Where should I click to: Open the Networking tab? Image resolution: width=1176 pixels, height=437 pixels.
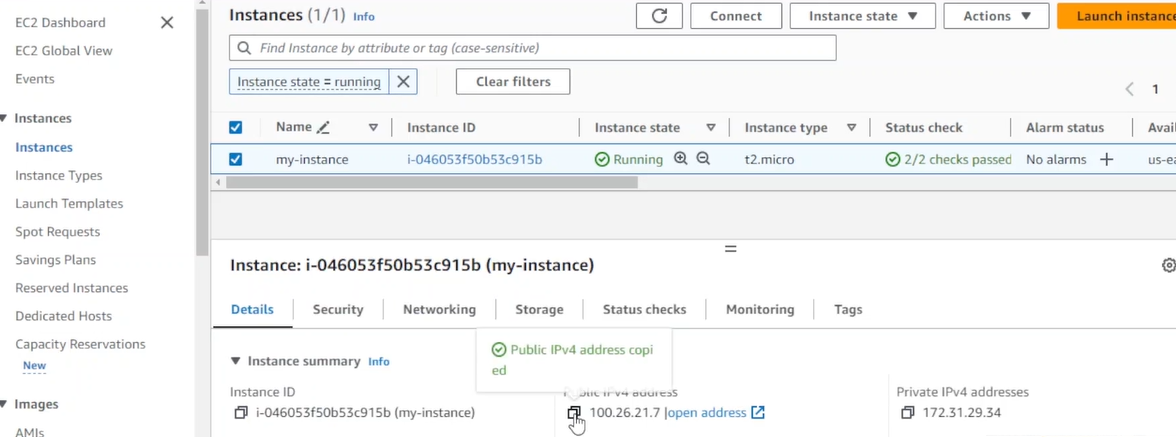(440, 309)
